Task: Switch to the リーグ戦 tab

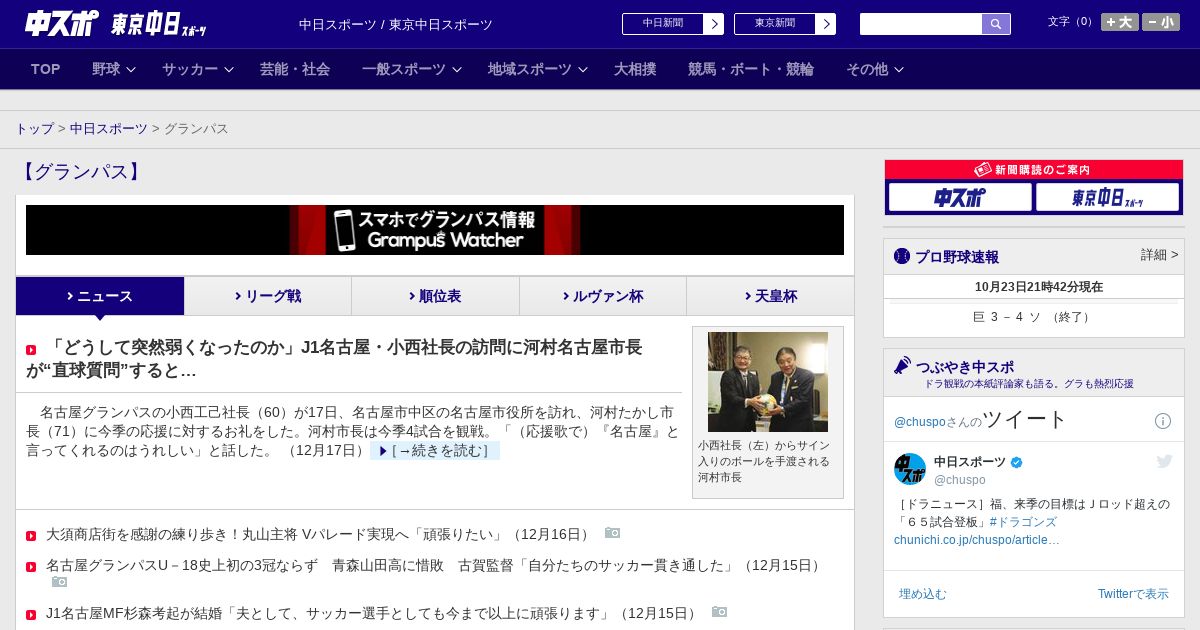Action: [x=268, y=296]
